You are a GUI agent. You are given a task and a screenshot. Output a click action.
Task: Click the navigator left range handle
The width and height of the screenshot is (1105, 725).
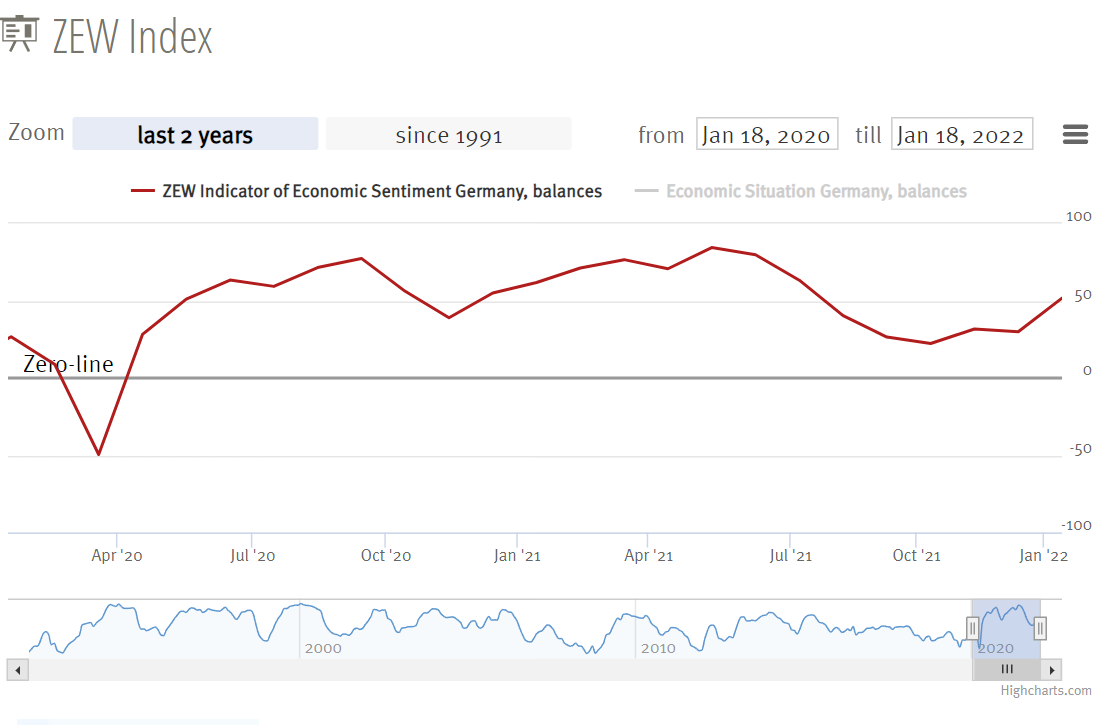(x=972, y=628)
